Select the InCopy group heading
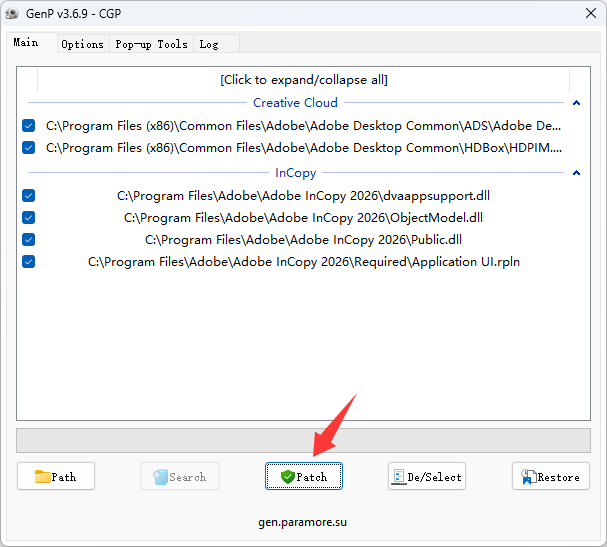 (295, 173)
